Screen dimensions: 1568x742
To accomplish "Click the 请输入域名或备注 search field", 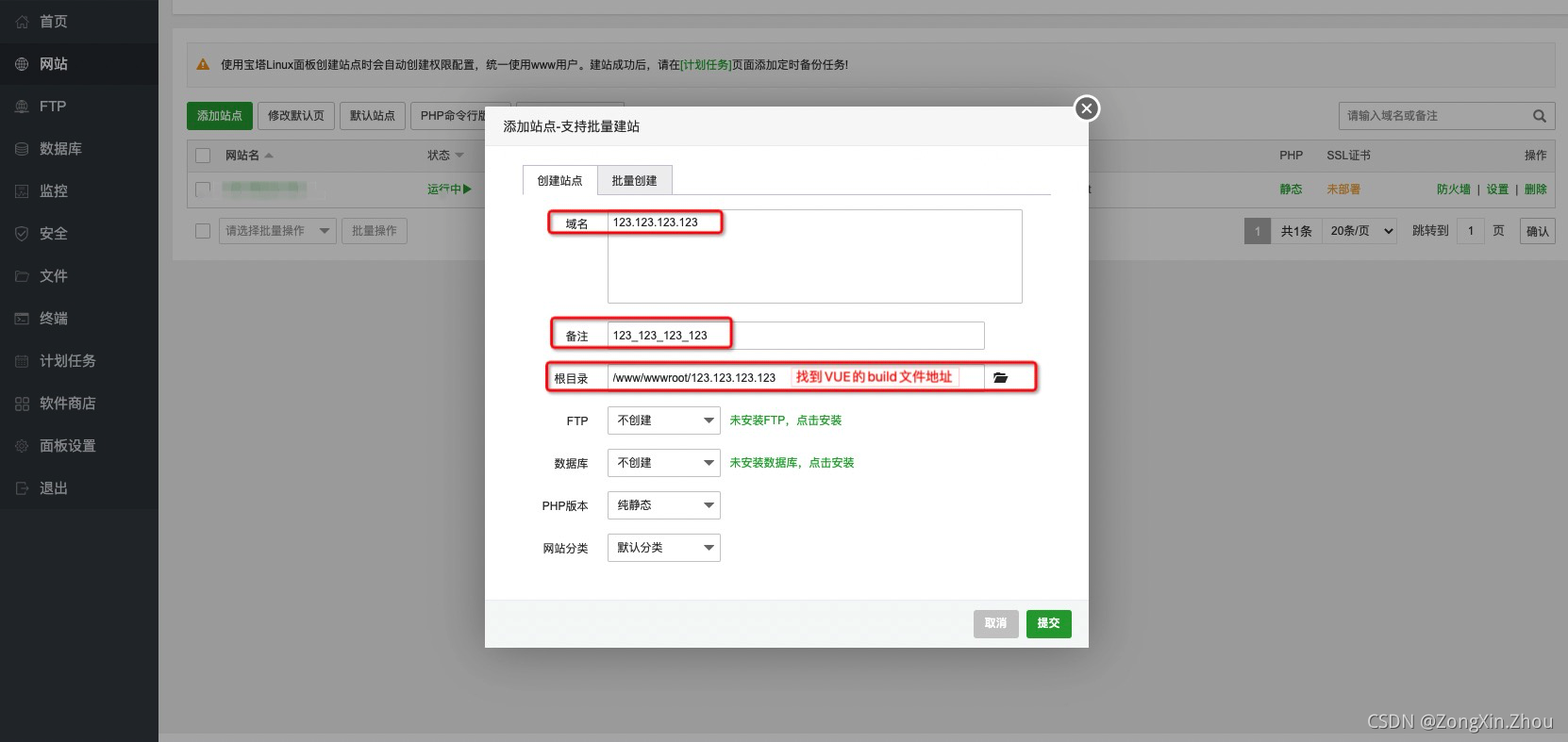I will coord(1433,116).
